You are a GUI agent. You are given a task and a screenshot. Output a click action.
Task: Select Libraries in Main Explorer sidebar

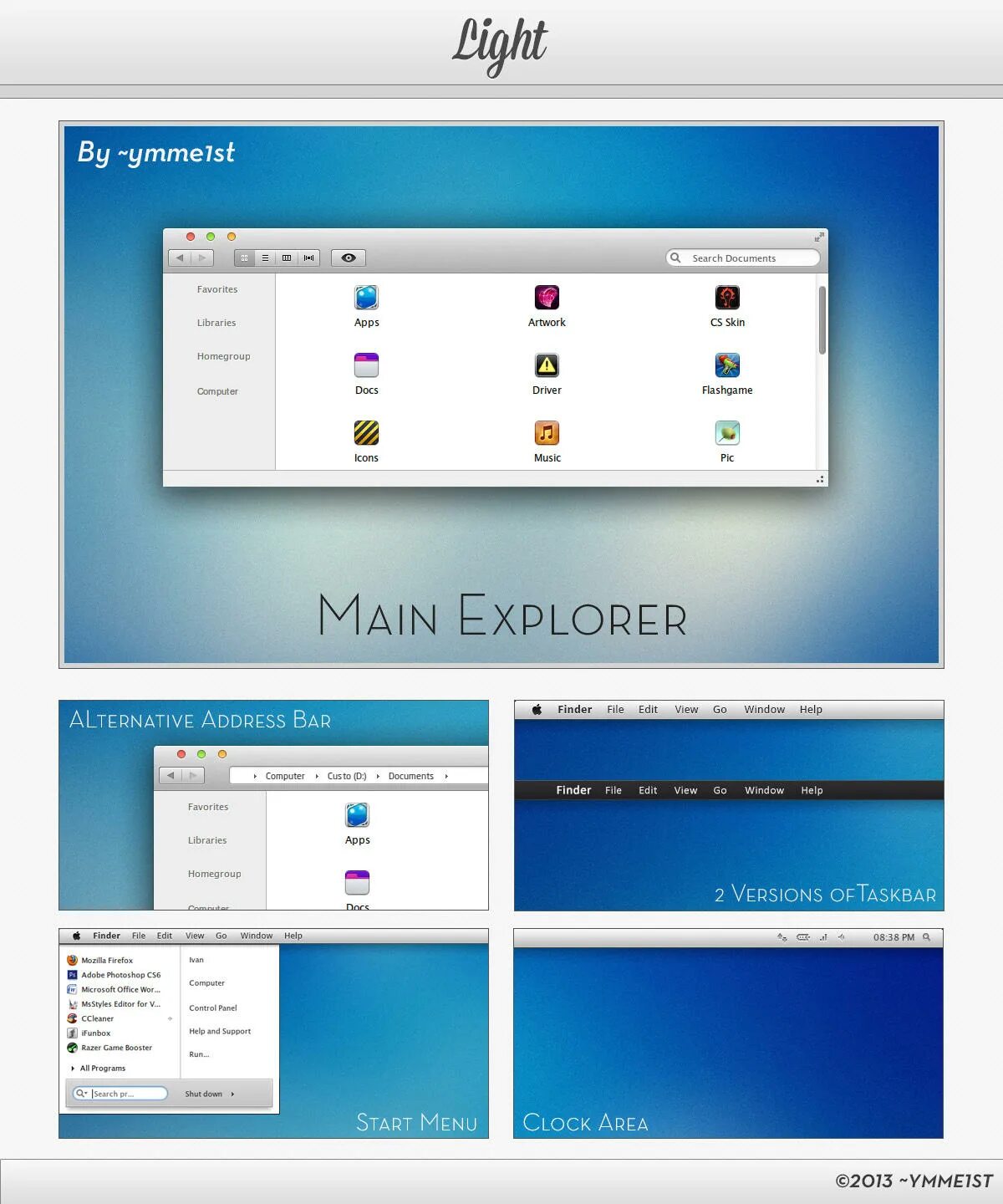click(x=216, y=323)
